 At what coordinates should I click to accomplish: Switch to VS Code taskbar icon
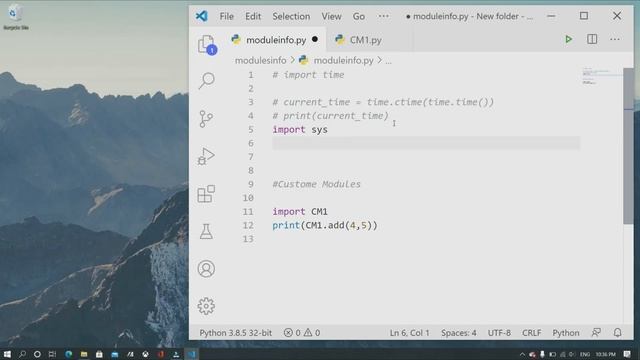click(x=192, y=354)
